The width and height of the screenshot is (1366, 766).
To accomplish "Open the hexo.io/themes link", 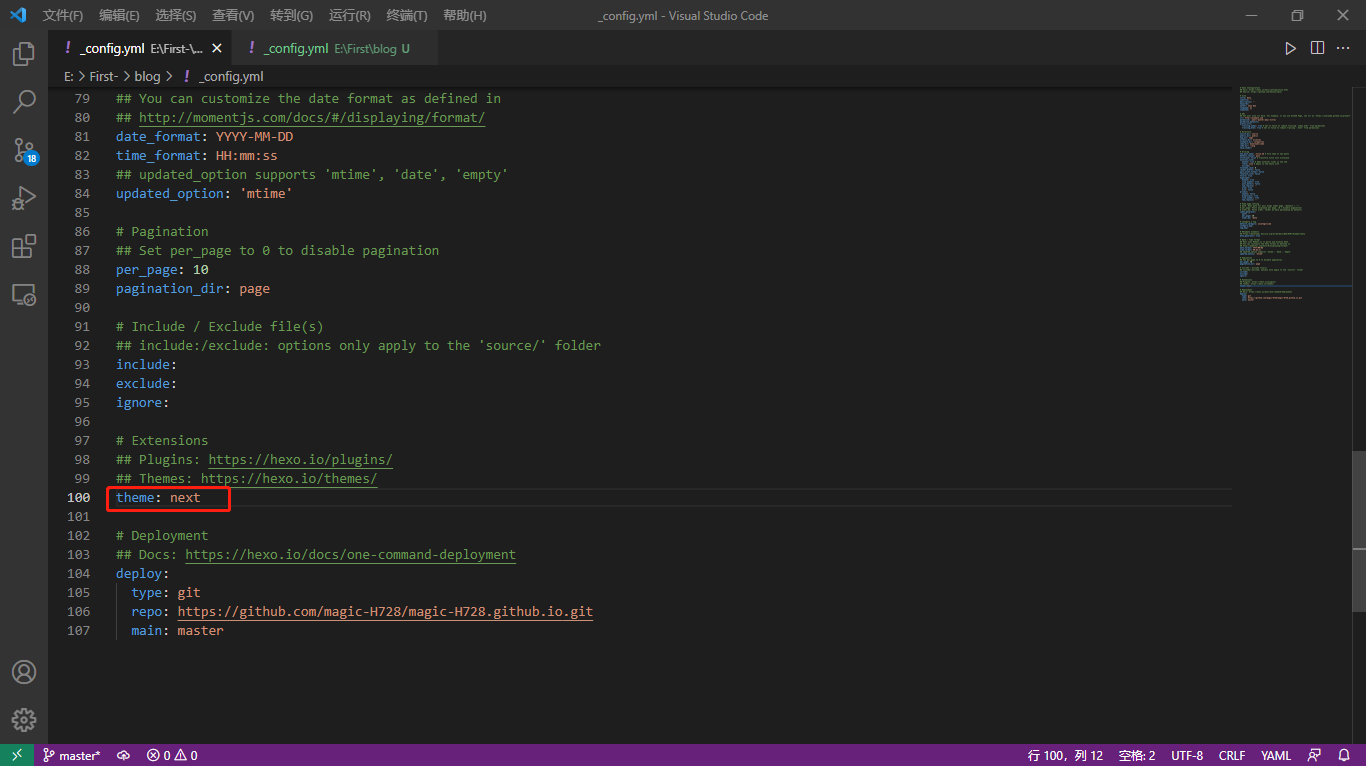I will 289,479.
